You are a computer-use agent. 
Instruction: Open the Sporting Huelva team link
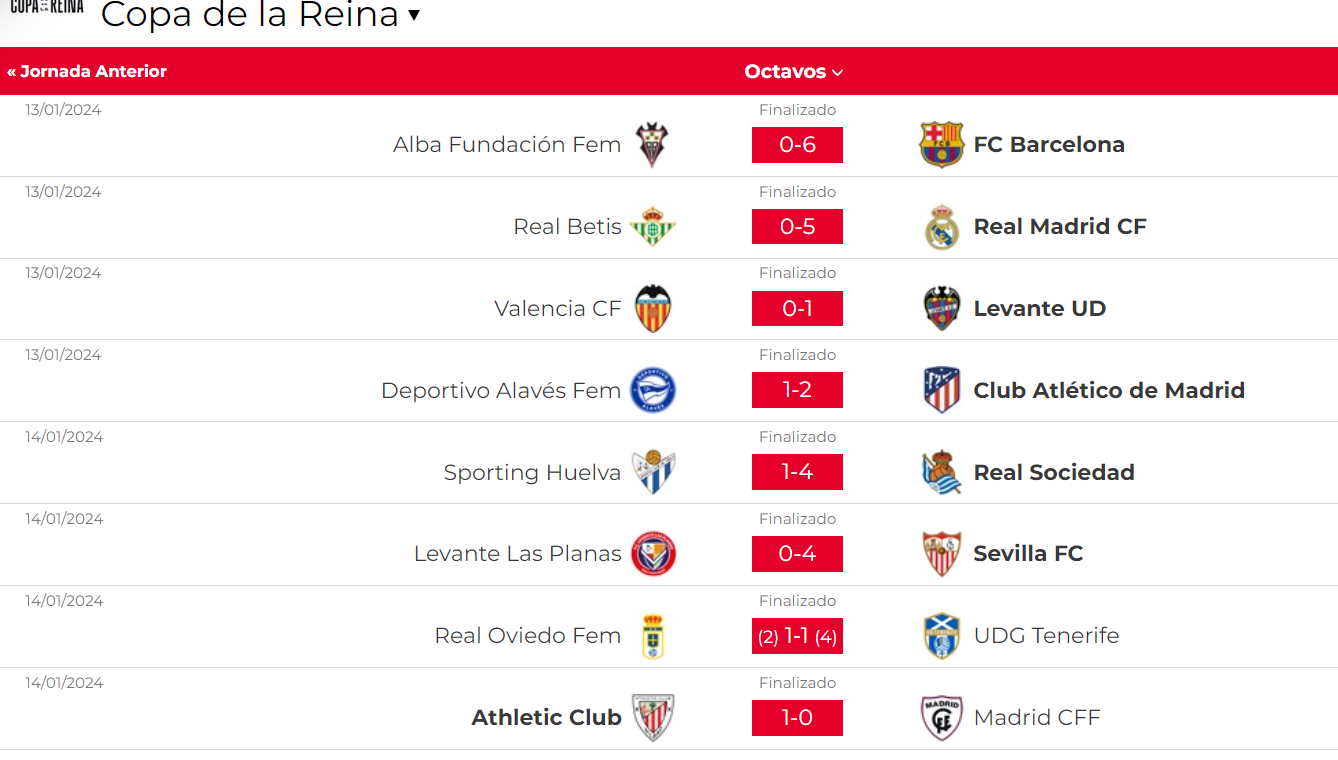point(532,472)
